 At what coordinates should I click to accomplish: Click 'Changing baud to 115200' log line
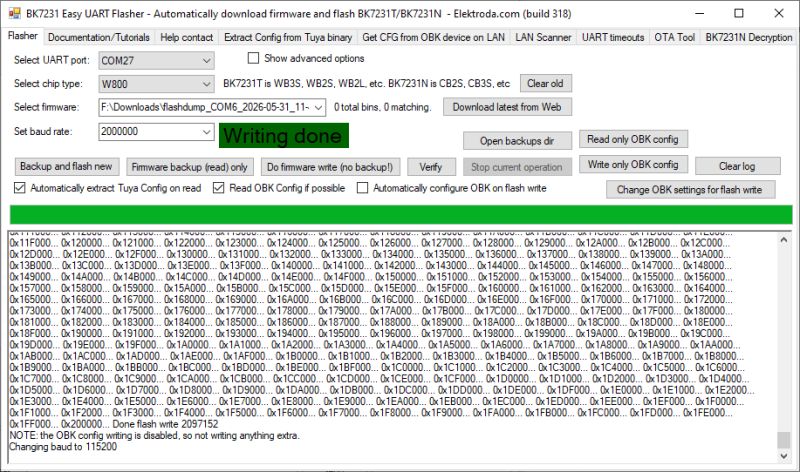coord(63,446)
